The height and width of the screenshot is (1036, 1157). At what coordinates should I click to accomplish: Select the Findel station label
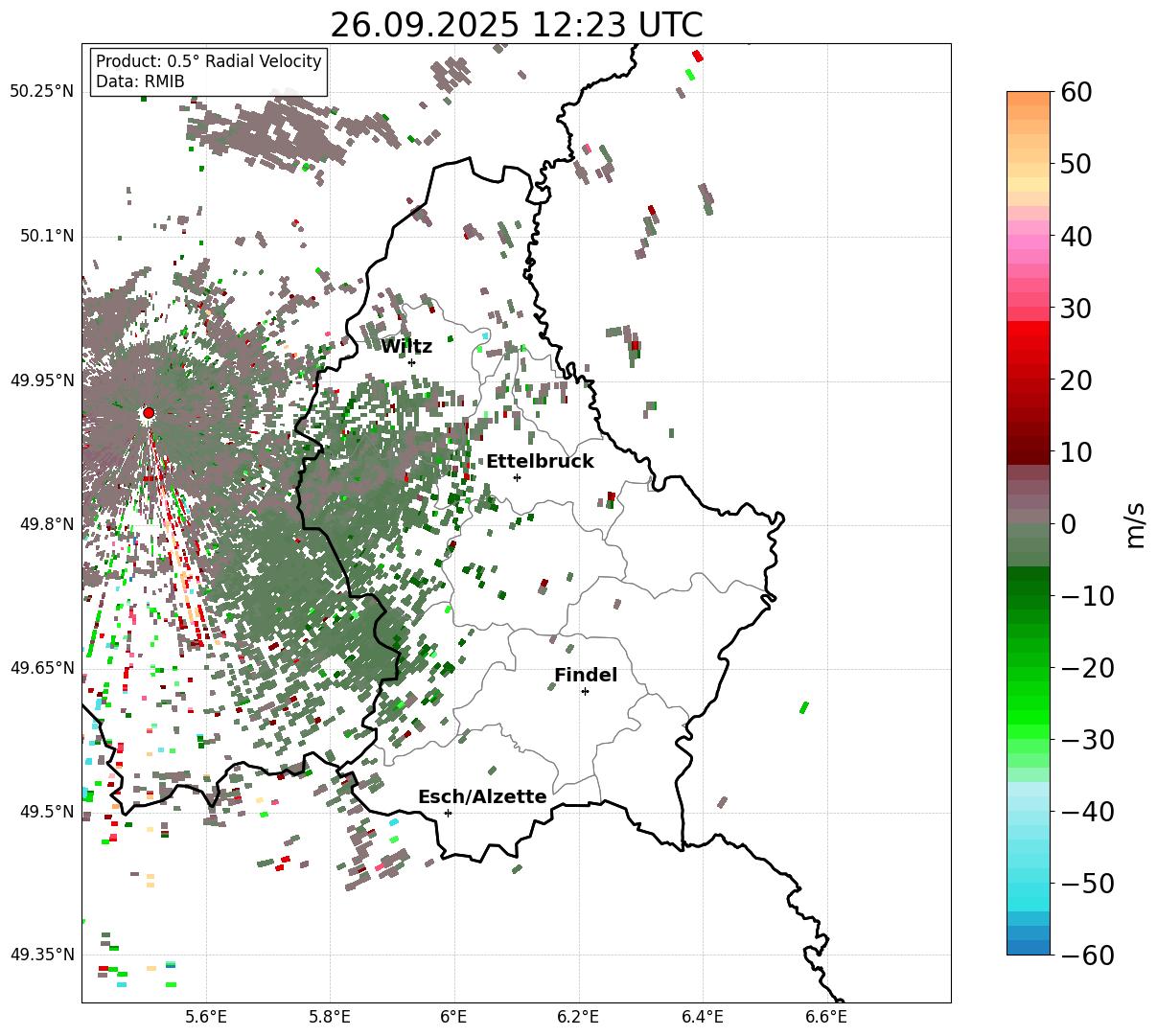pyautogui.click(x=586, y=676)
